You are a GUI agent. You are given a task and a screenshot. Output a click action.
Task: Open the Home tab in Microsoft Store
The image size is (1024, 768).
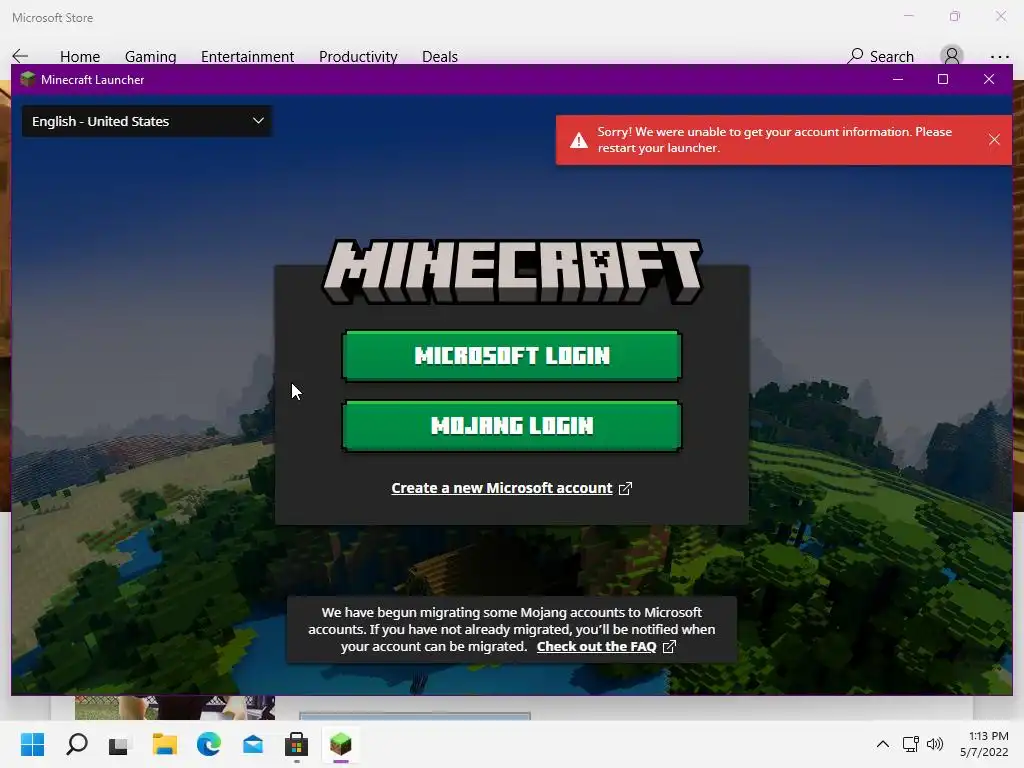(x=80, y=57)
